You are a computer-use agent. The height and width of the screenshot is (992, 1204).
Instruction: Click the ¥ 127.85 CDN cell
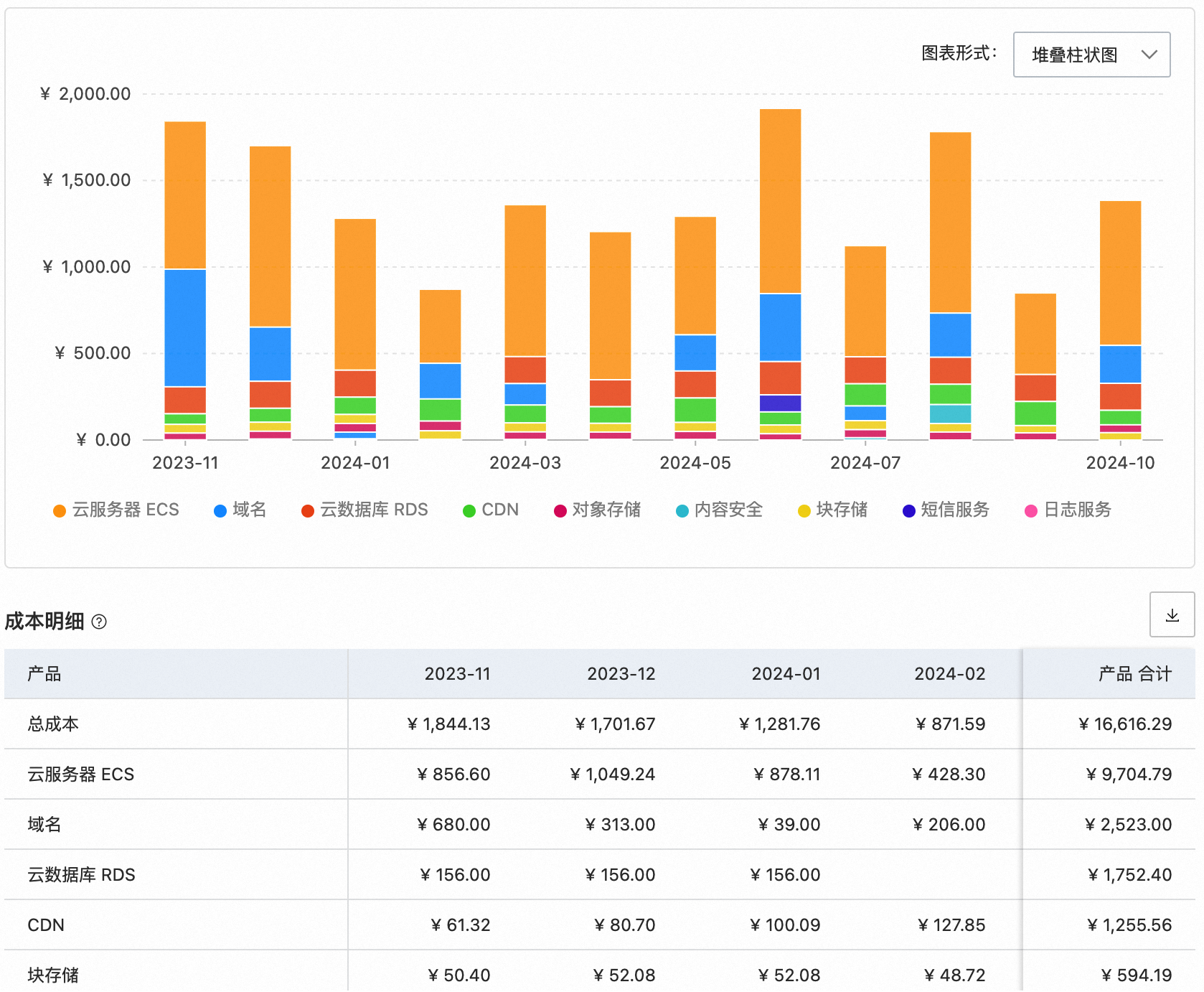click(x=951, y=925)
